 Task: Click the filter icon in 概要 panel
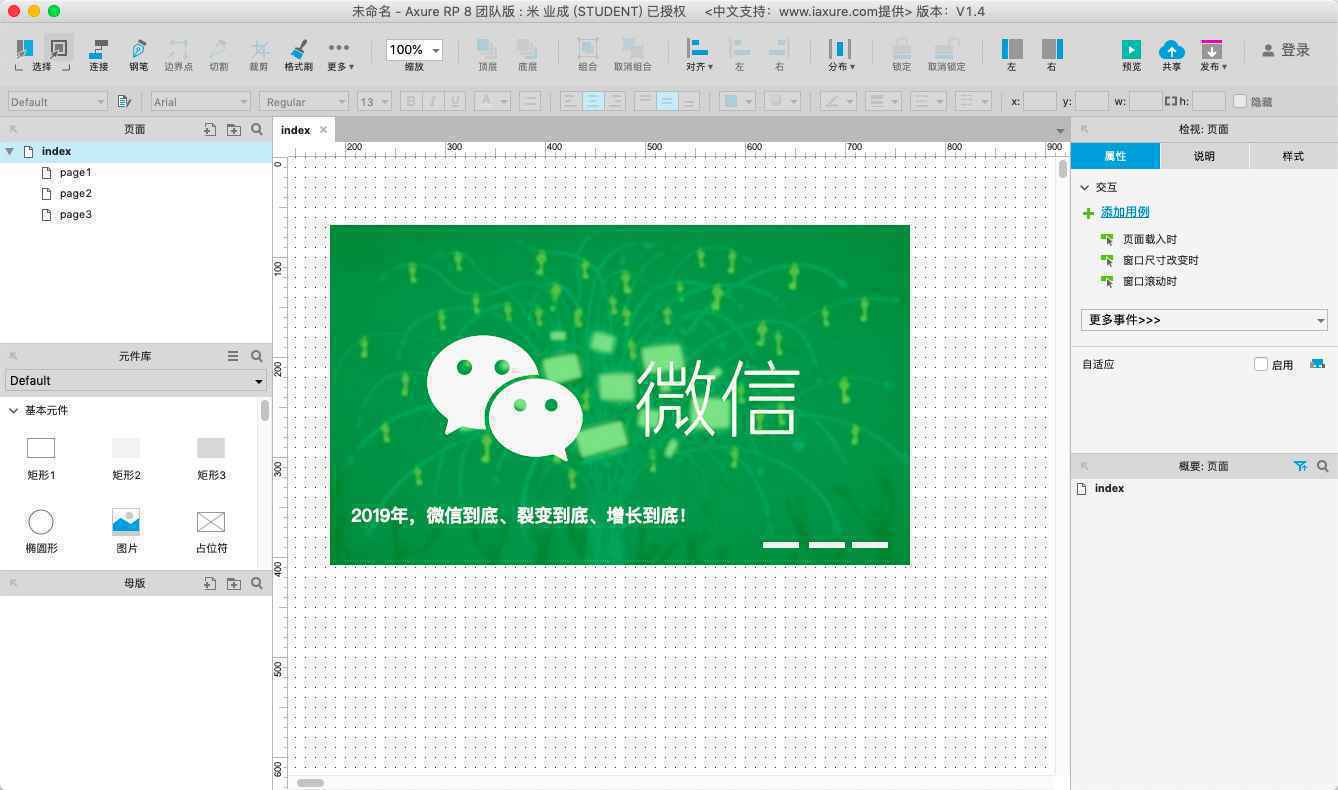[1300, 466]
